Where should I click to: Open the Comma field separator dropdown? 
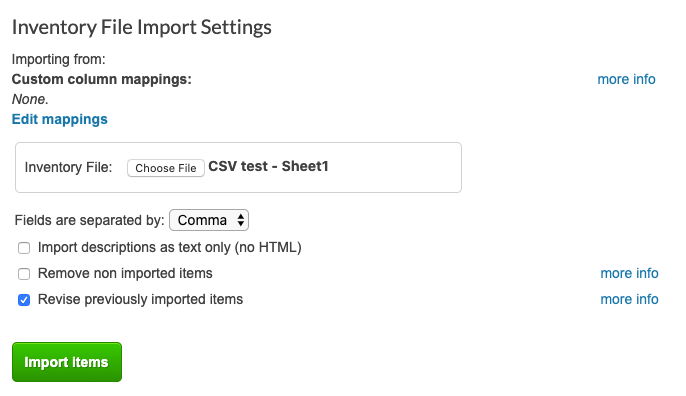coord(209,220)
